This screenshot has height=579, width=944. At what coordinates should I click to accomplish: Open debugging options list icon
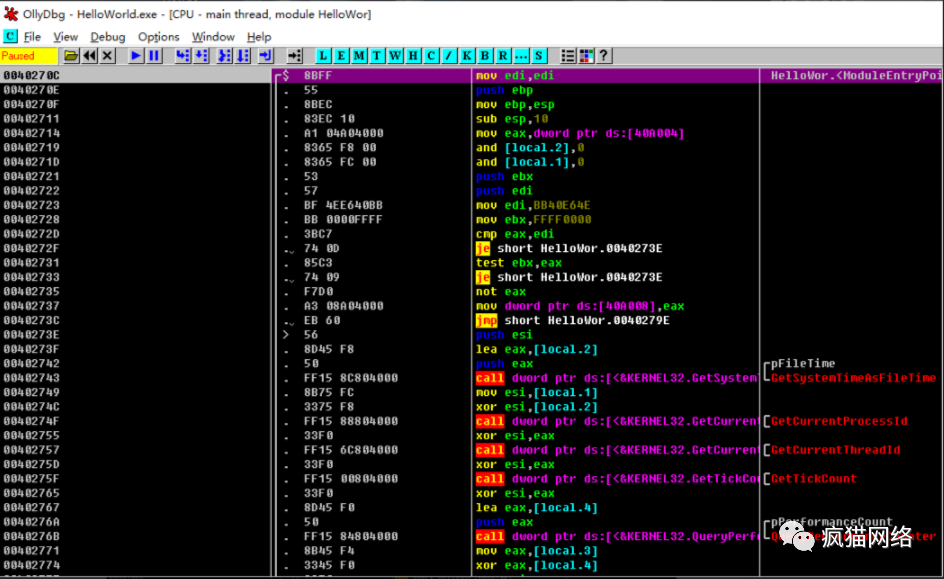(x=568, y=56)
